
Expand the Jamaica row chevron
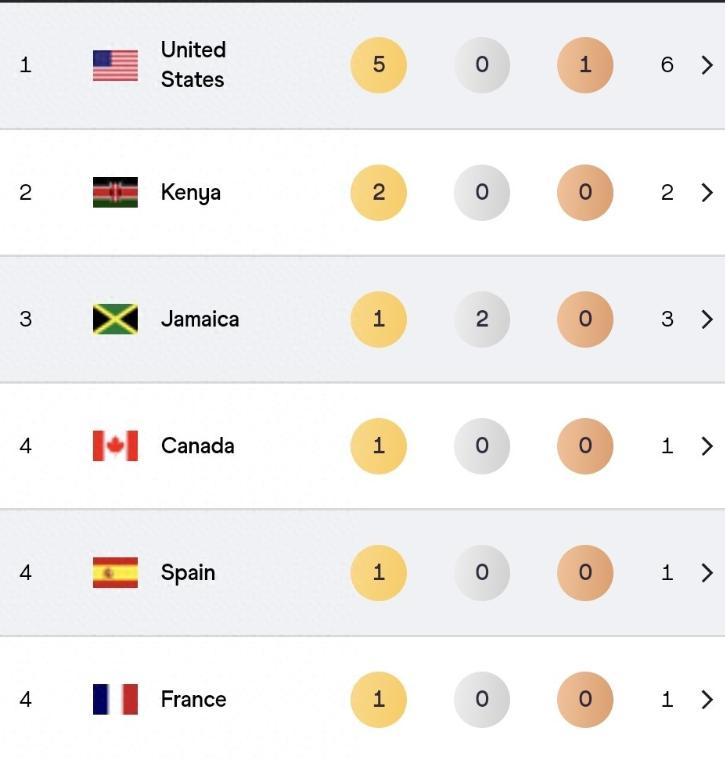707,319
